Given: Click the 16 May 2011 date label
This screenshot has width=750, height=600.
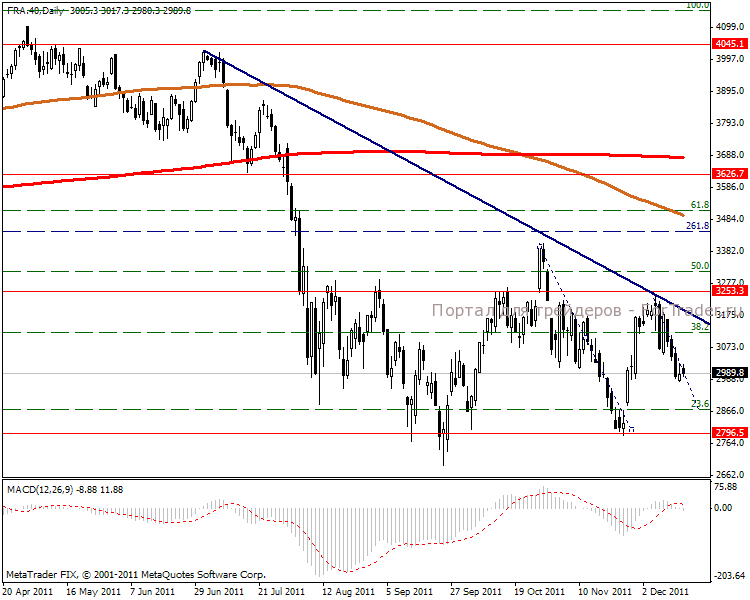Looking at the screenshot, I should [93, 591].
